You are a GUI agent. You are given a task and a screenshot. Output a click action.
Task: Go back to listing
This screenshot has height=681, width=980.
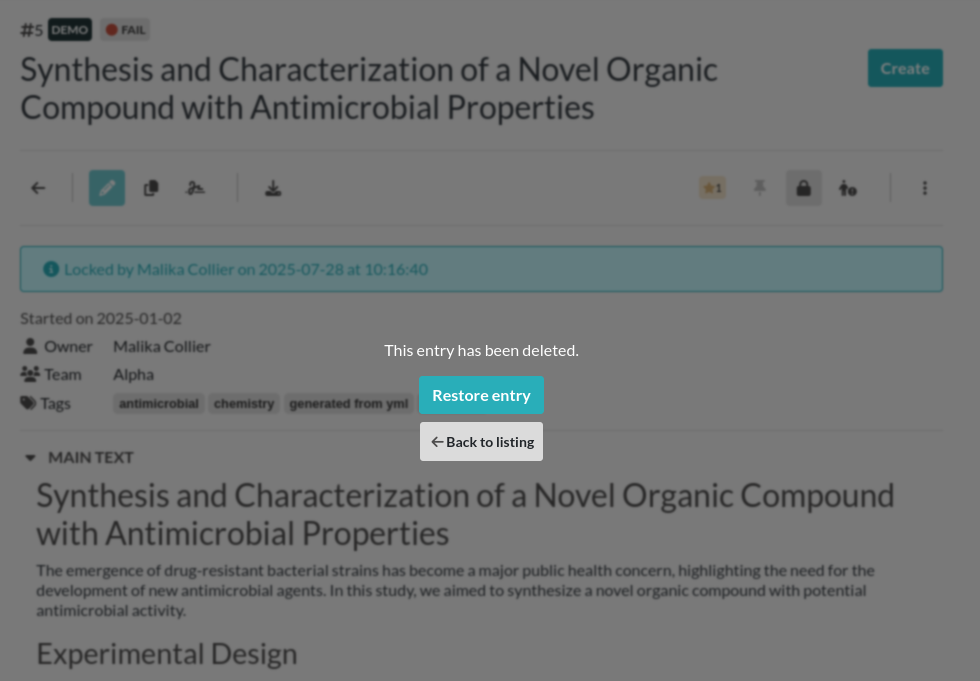(481, 442)
